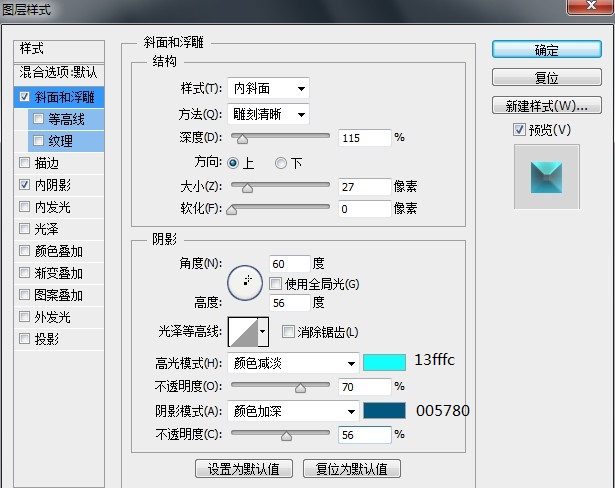This screenshot has width=615, height=488.
Task: Select 下 direction radio button
Action: pos(281,163)
